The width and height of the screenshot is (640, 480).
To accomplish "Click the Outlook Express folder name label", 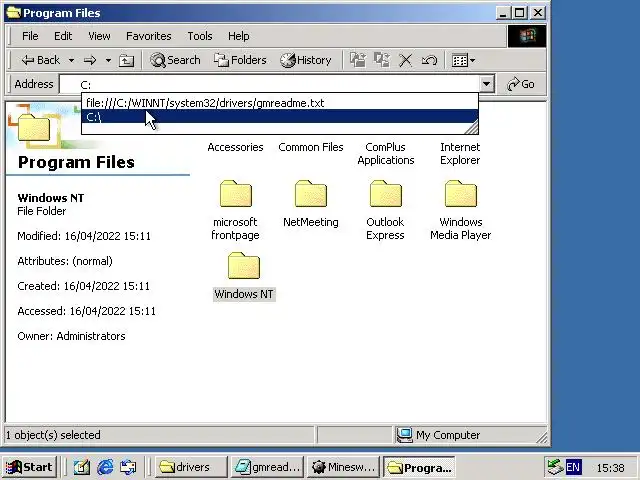I will 385,229.
